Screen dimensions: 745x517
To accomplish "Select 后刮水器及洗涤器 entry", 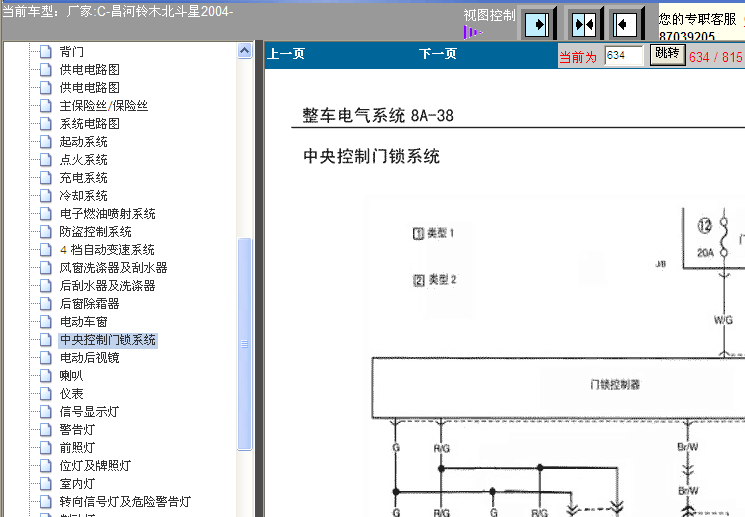I will pyautogui.click(x=107, y=286).
